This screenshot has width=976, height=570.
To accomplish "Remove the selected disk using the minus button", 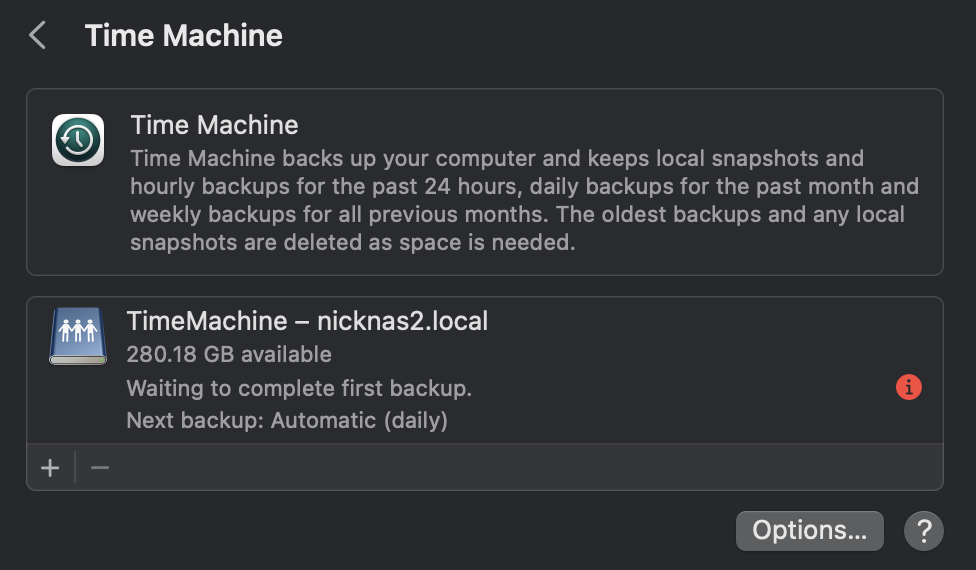I will [x=100, y=467].
